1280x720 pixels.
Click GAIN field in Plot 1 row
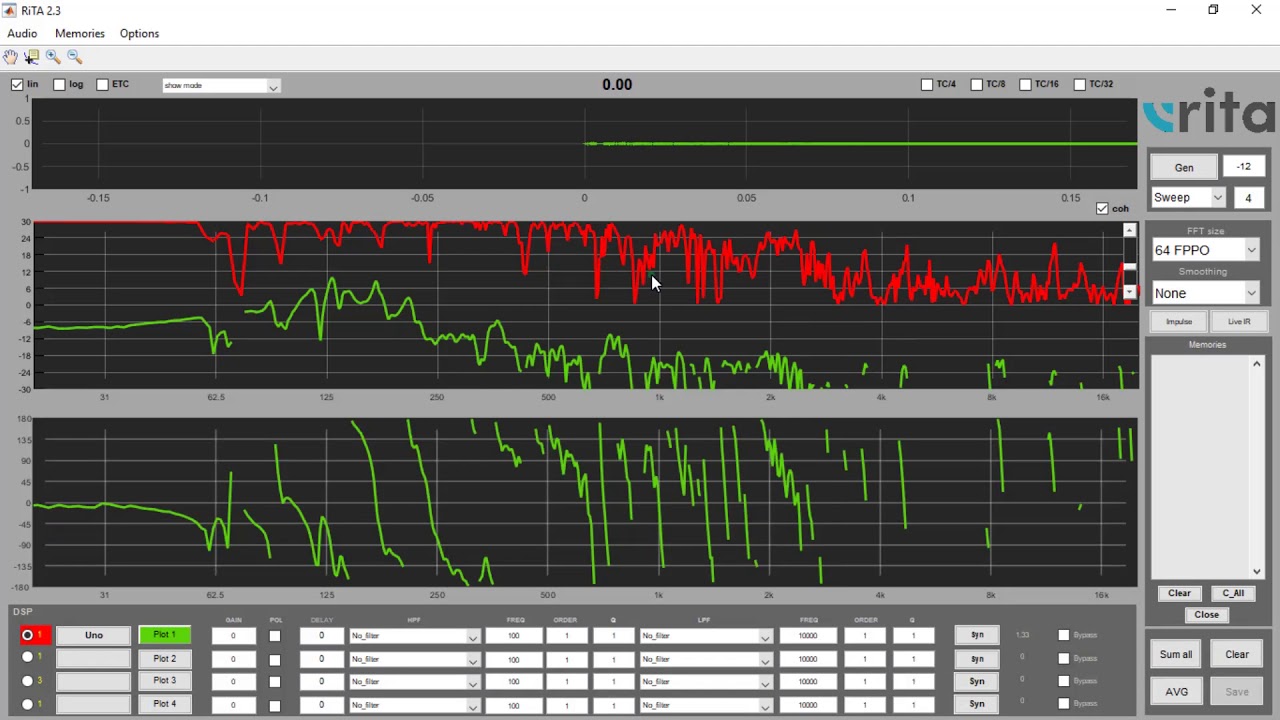(233, 636)
